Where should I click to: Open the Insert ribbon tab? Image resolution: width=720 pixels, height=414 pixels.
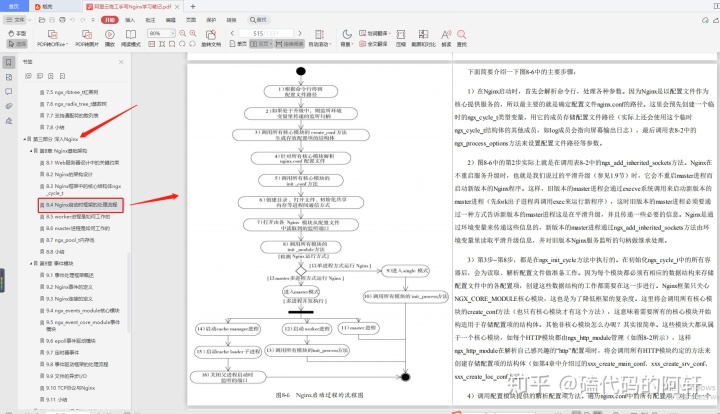[x=130, y=20]
